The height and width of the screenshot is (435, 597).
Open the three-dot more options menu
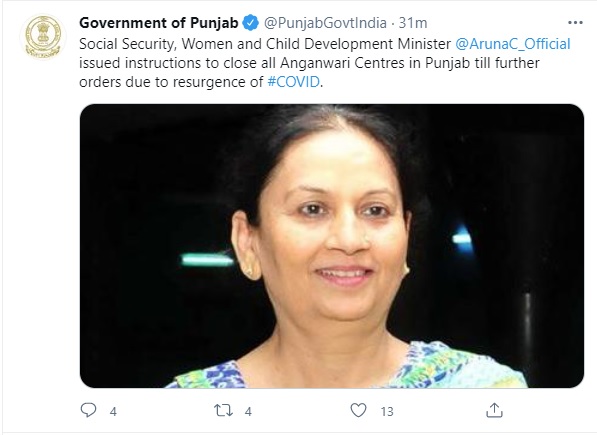coord(575,23)
